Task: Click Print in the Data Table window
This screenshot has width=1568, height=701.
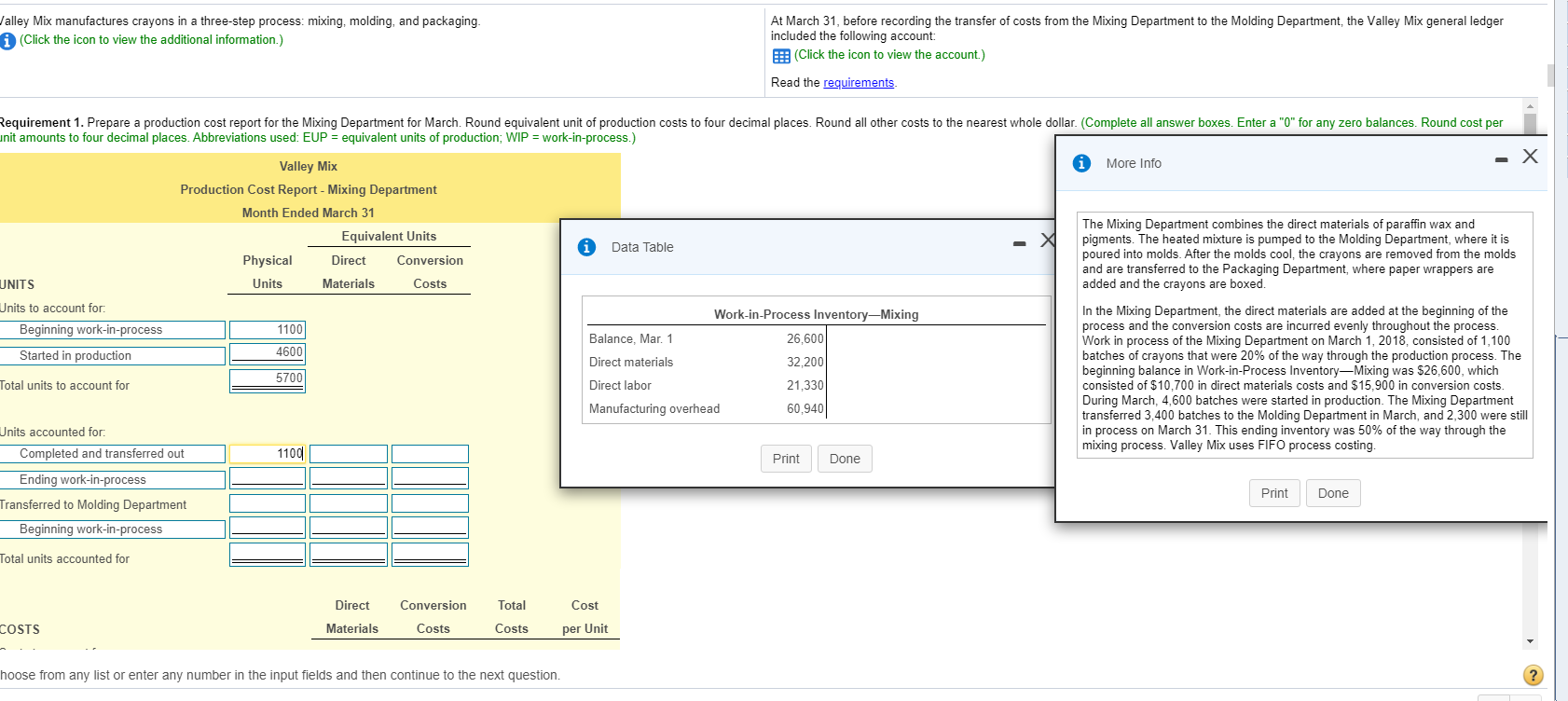Action: point(786,459)
